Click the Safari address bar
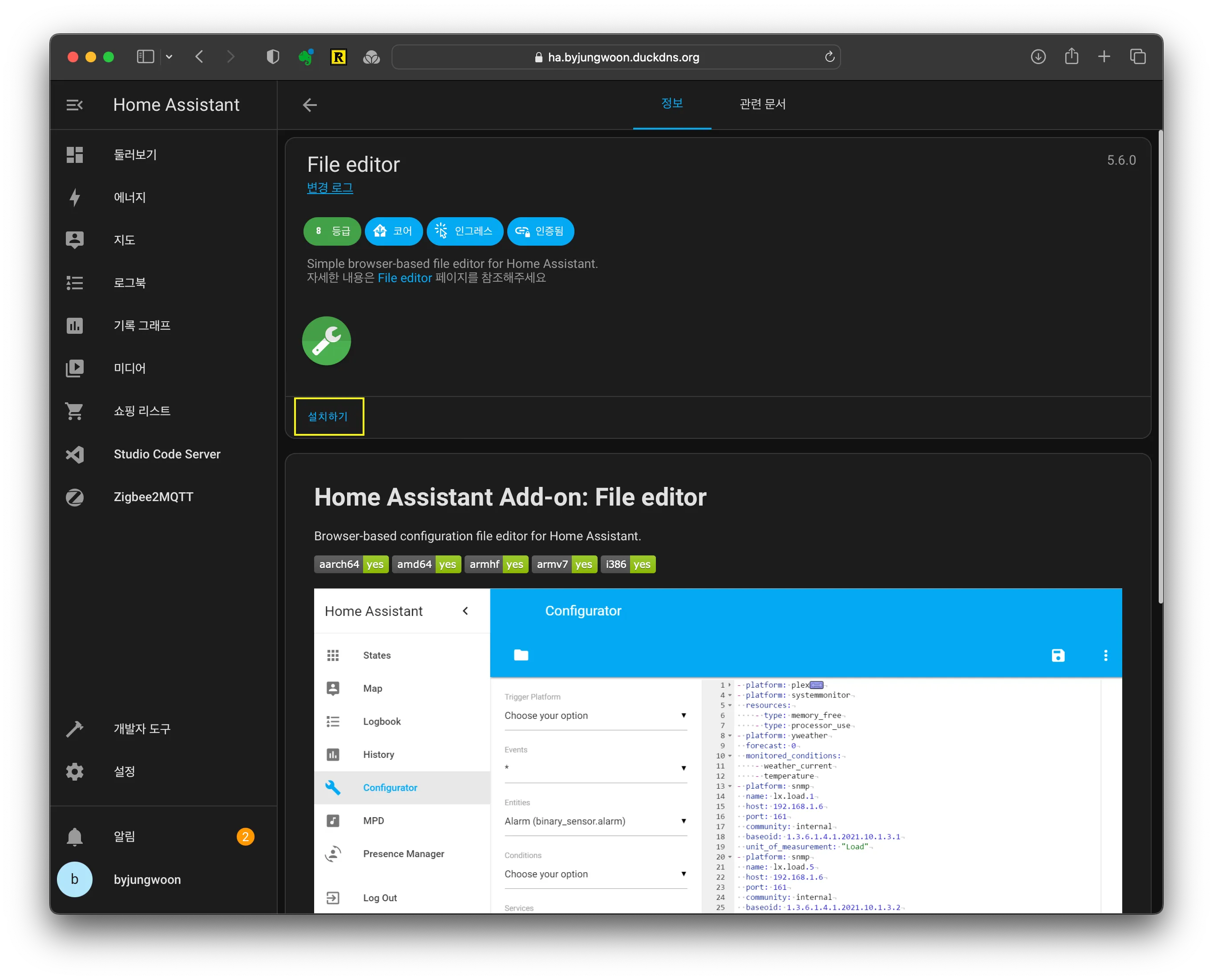1213x980 pixels. [616, 57]
